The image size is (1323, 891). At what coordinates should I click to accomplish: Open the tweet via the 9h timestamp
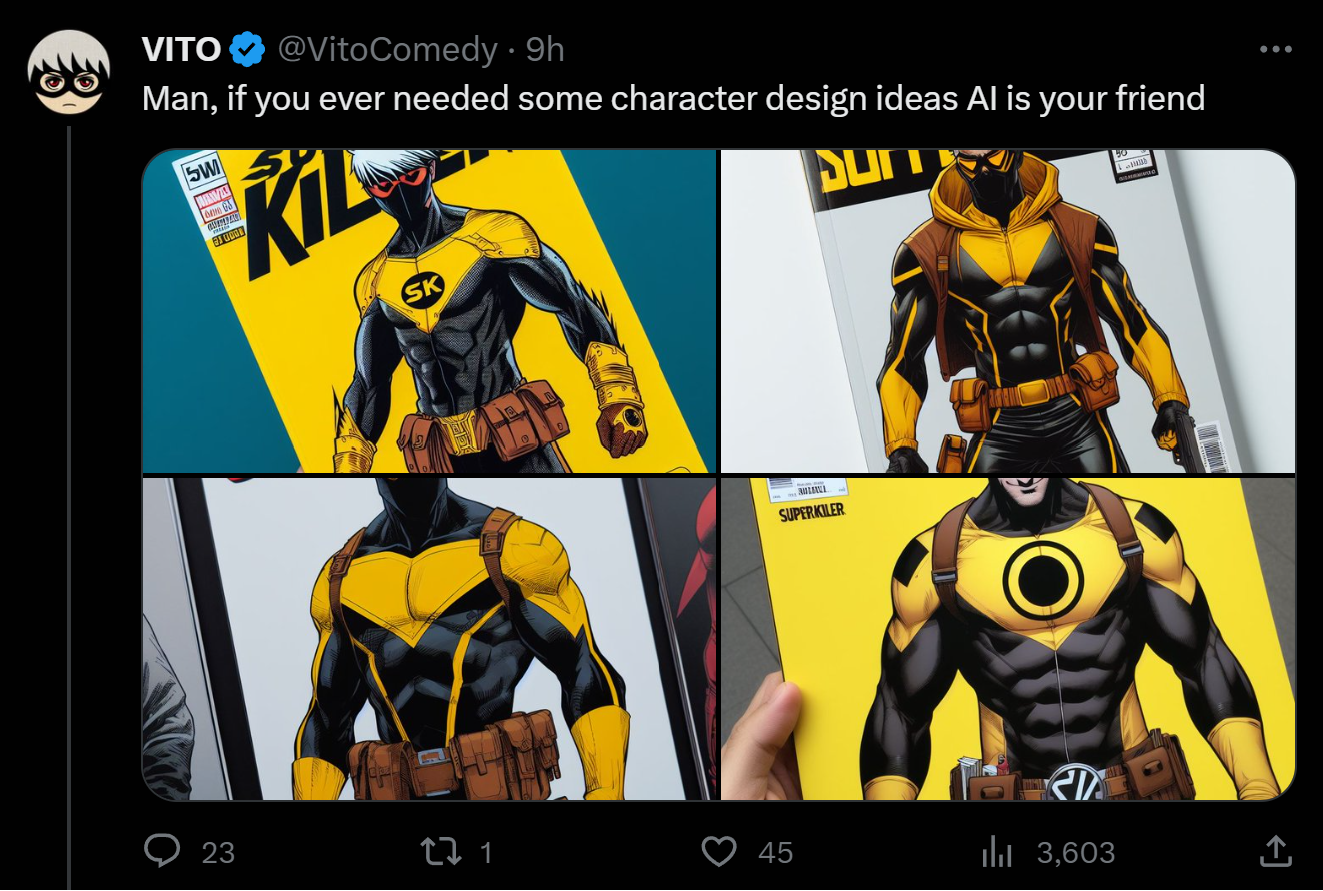pos(545,49)
